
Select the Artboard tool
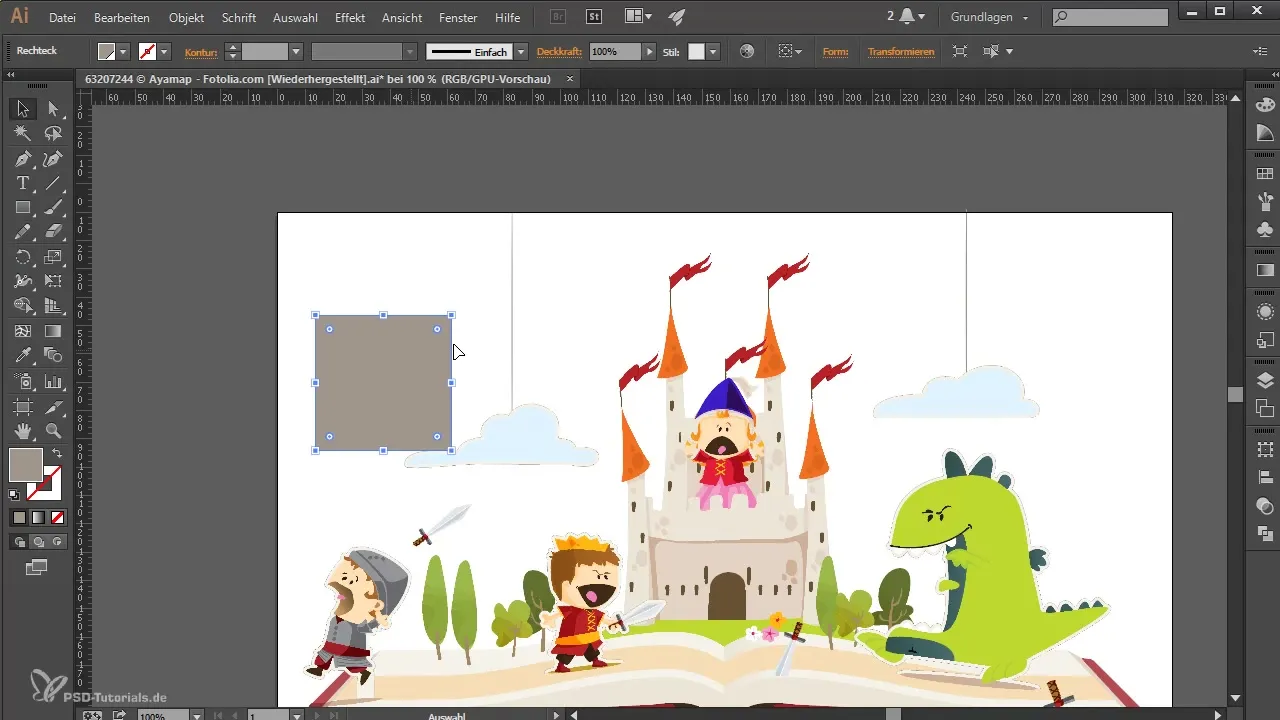(22, 406)
